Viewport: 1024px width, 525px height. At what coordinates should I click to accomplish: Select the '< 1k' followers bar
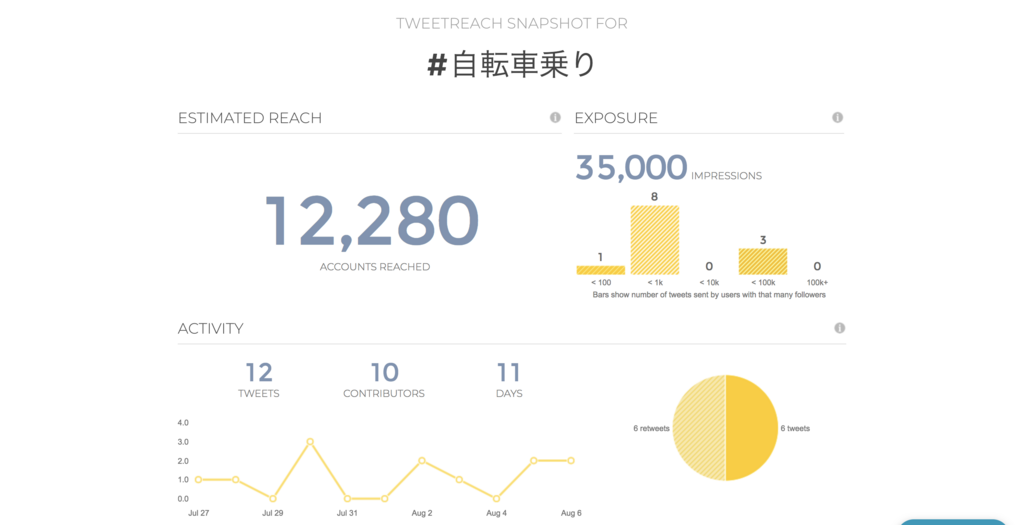pos(654,240)
